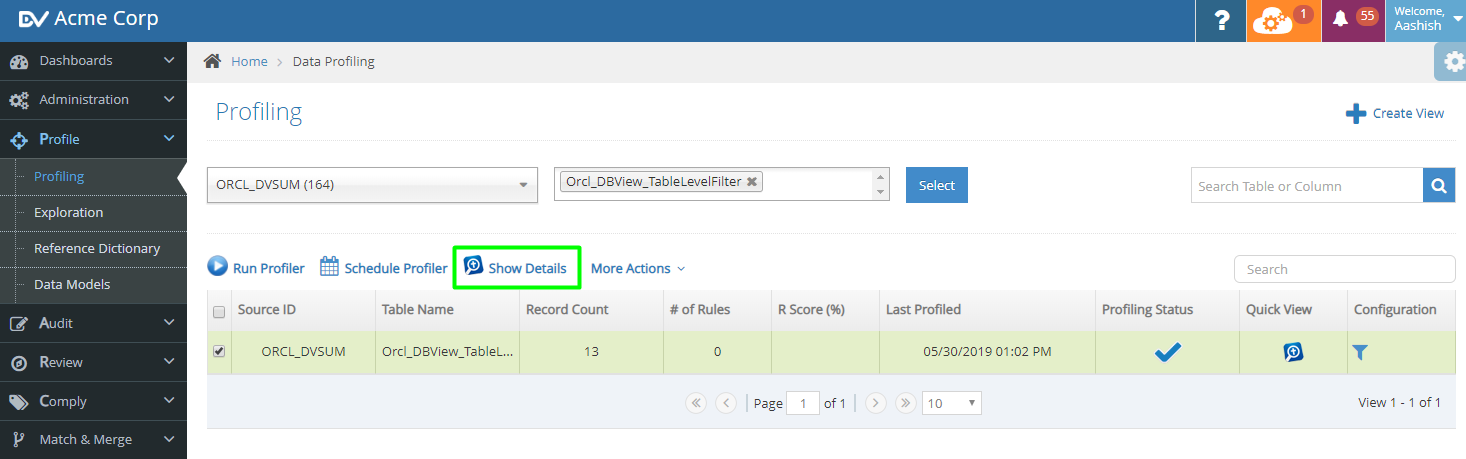Click the 05/30/2019 01:02 PM cell
This screenshot has width=1466, height=459.
pos(987,352)
